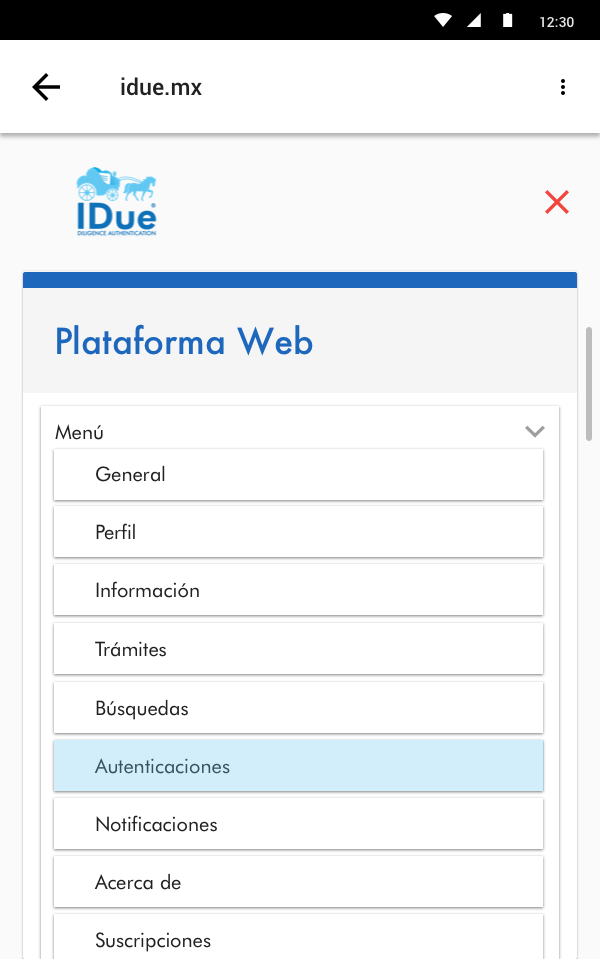Close the menu with the red X
600x959 pixels.
(x=557, y=202)
